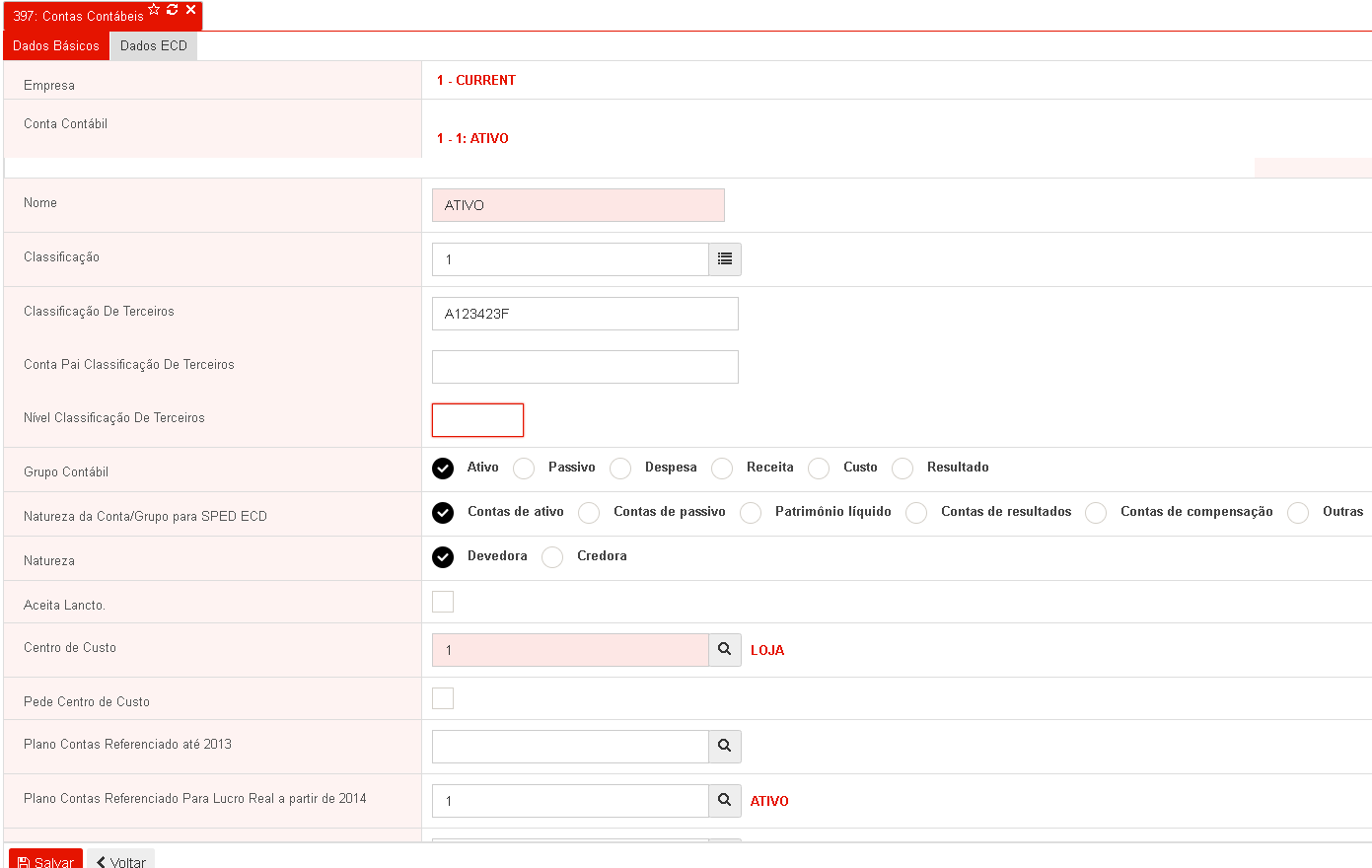
Task: Close the 397: Contas Contábeis tab
Action: pos(191,9)
